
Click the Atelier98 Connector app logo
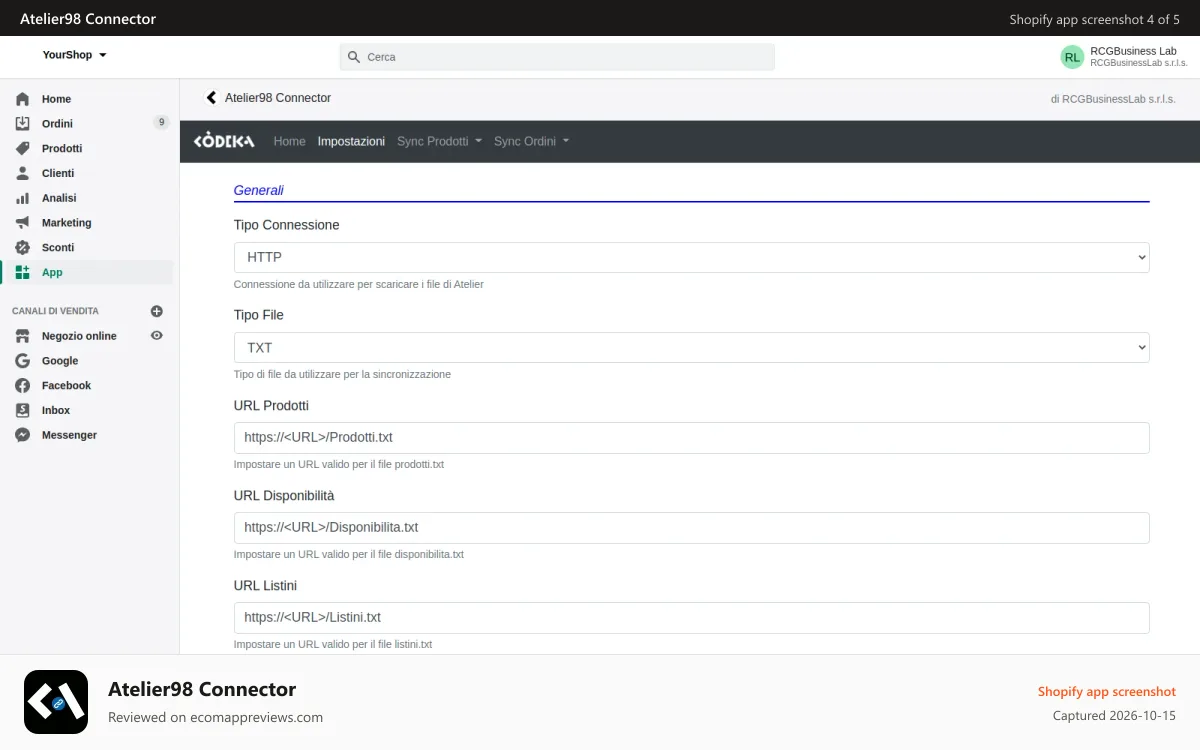tap(56, 702)
